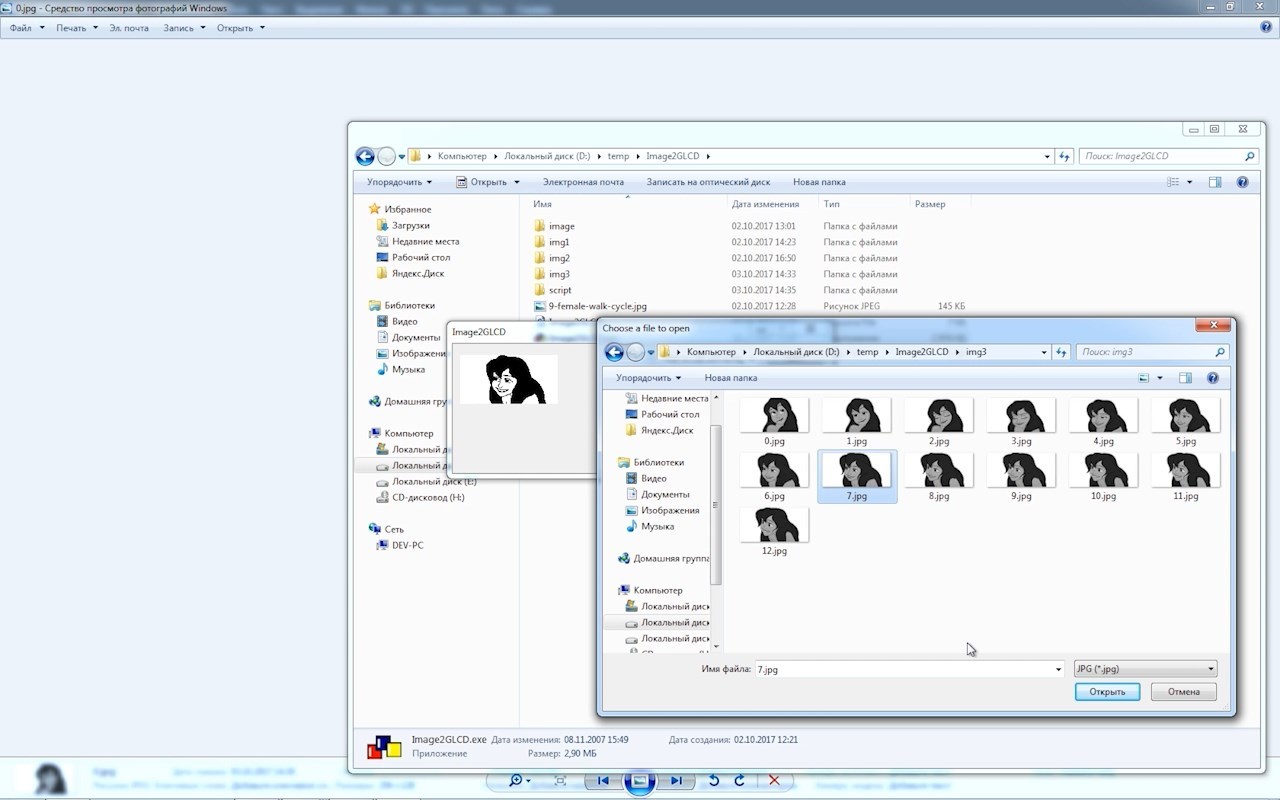Click Записать на оптический диск
The image size is (1280, 800).
708,182
